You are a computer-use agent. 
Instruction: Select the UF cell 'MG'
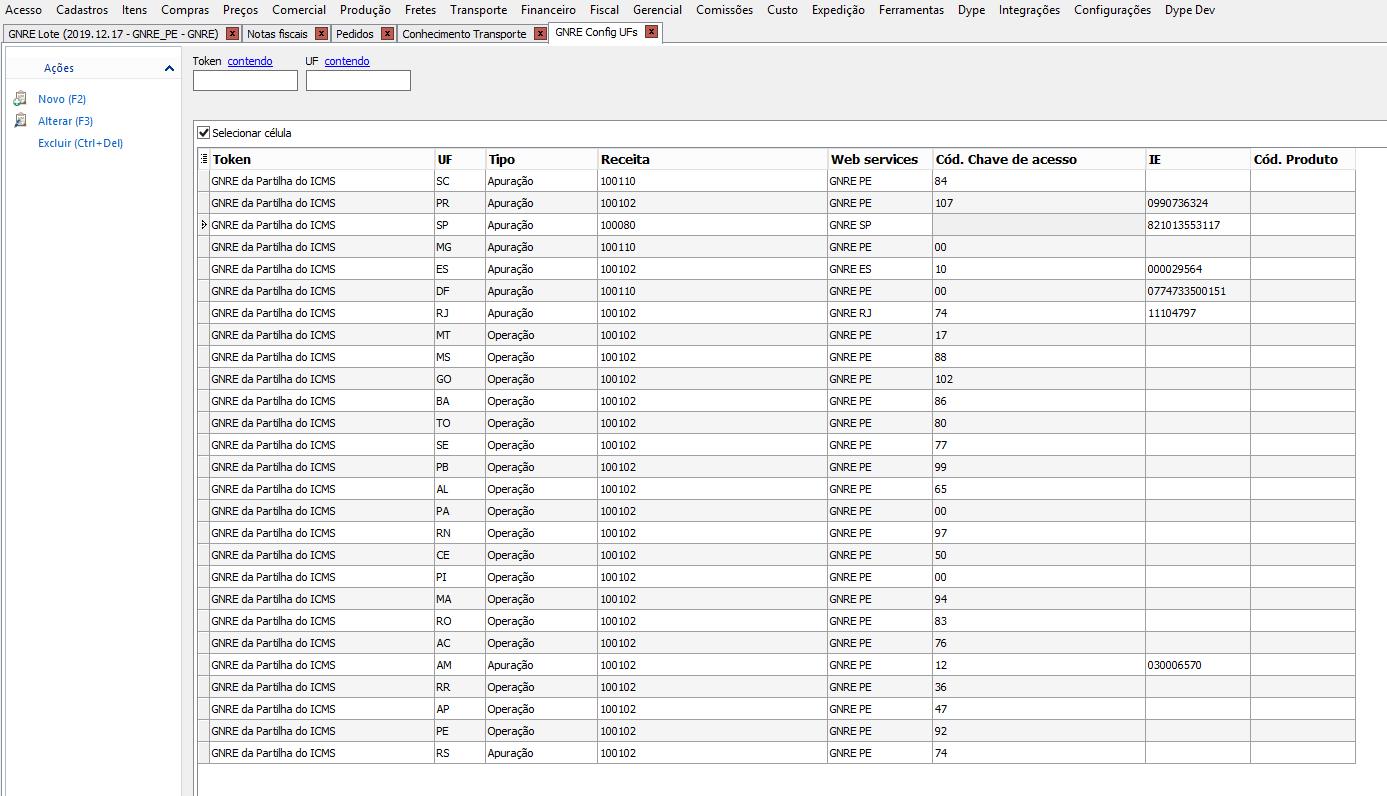coord(460,247)
